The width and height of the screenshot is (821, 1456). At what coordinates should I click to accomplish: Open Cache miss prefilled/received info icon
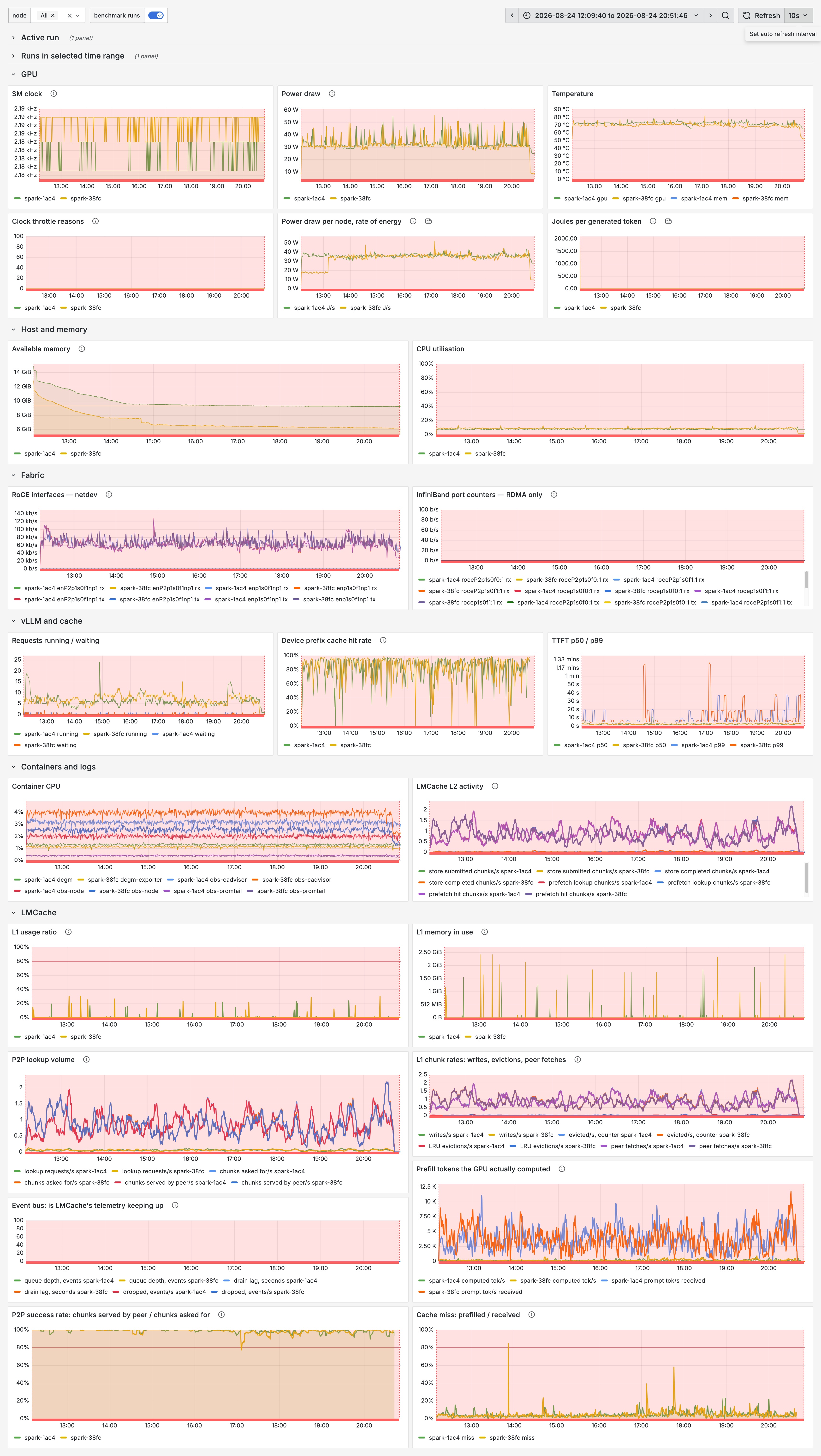[x=531, y=1315]
